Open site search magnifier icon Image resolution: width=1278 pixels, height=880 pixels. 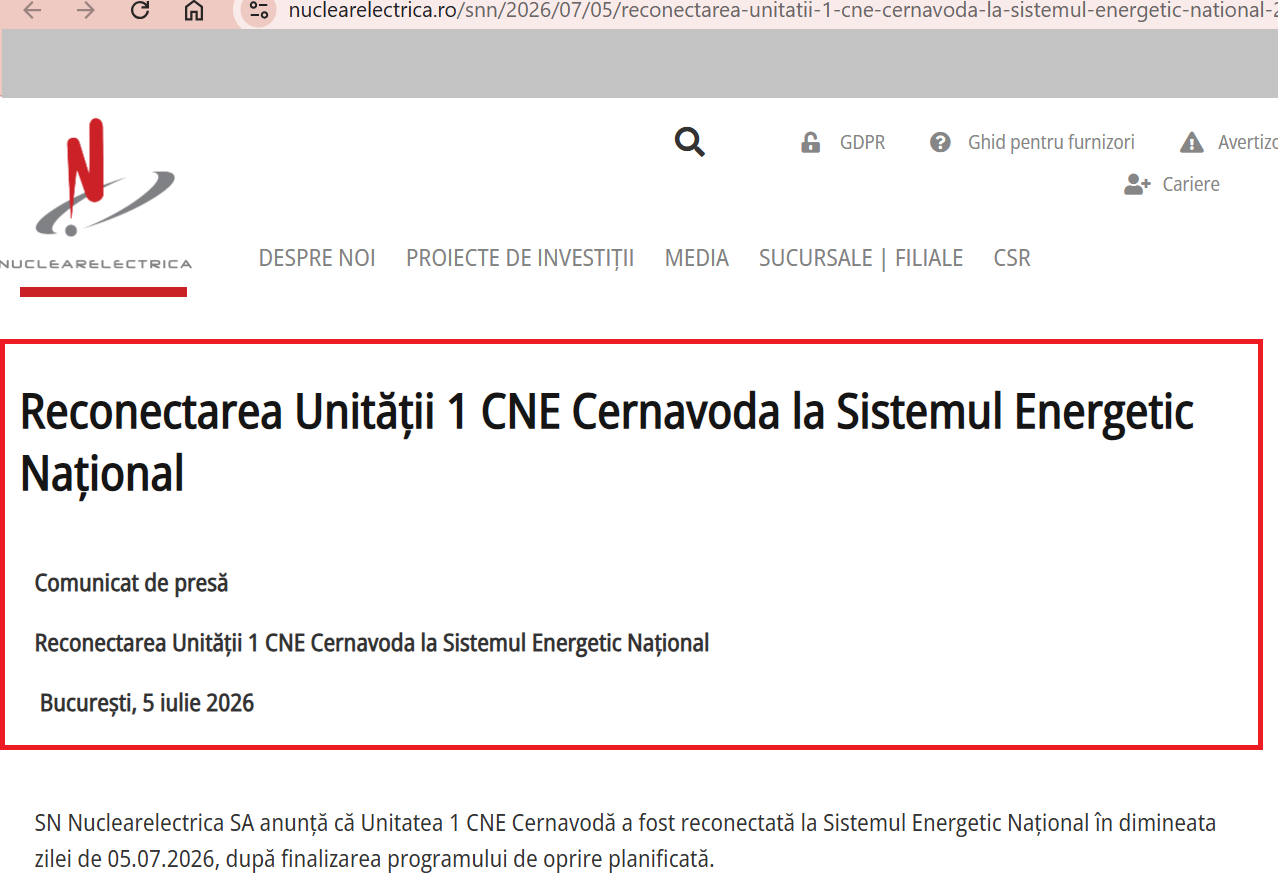(690, 142)
